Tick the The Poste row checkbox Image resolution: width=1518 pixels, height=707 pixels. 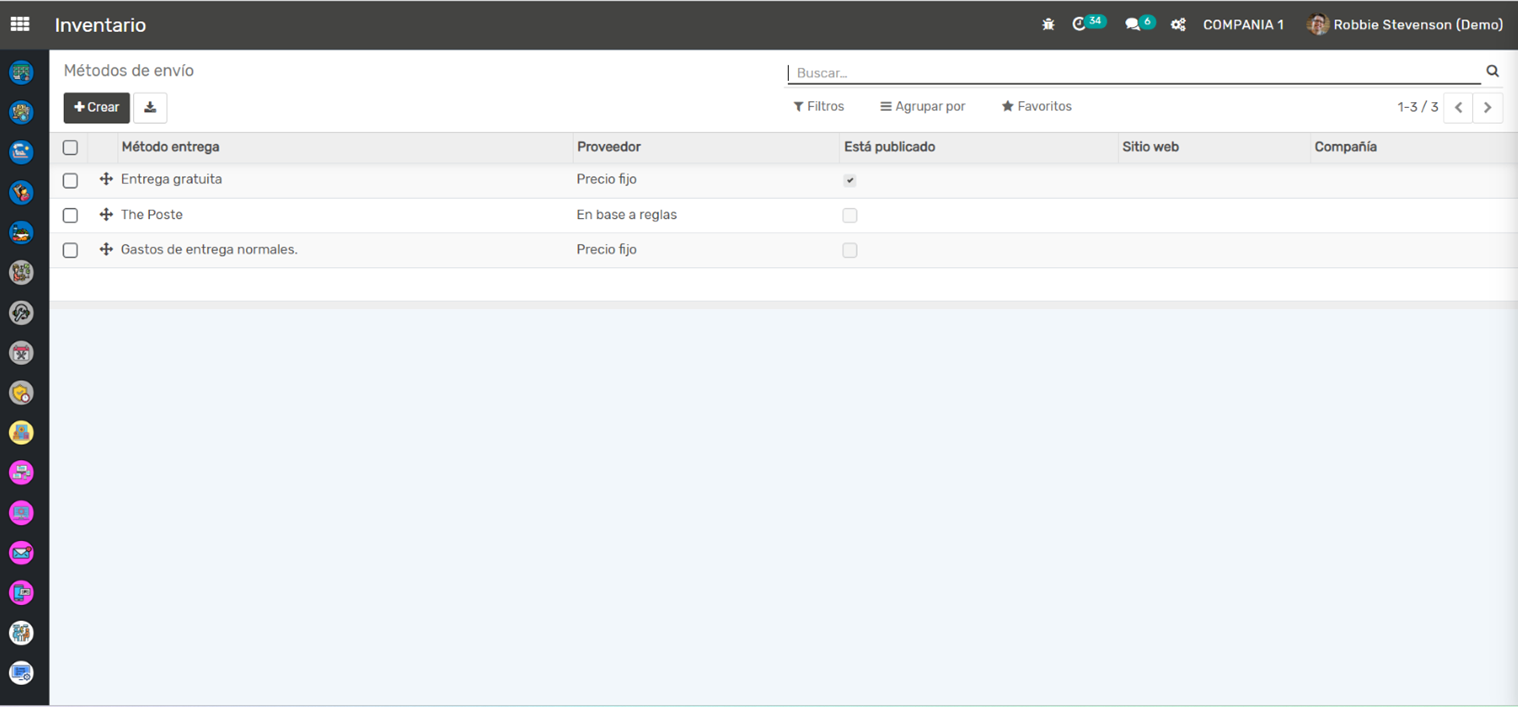coord(70,215)
